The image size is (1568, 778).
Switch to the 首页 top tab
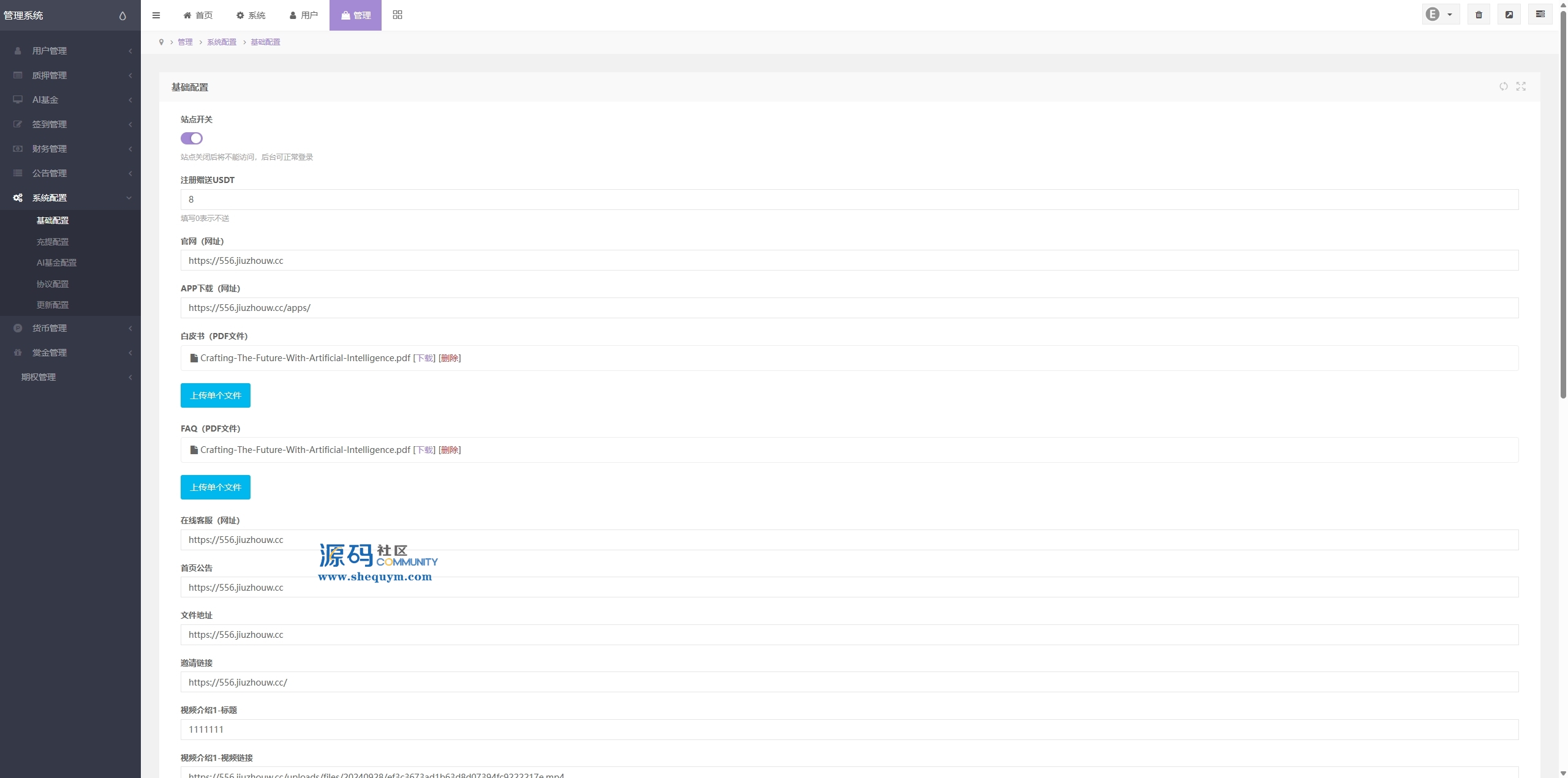[x=198, y=15]
